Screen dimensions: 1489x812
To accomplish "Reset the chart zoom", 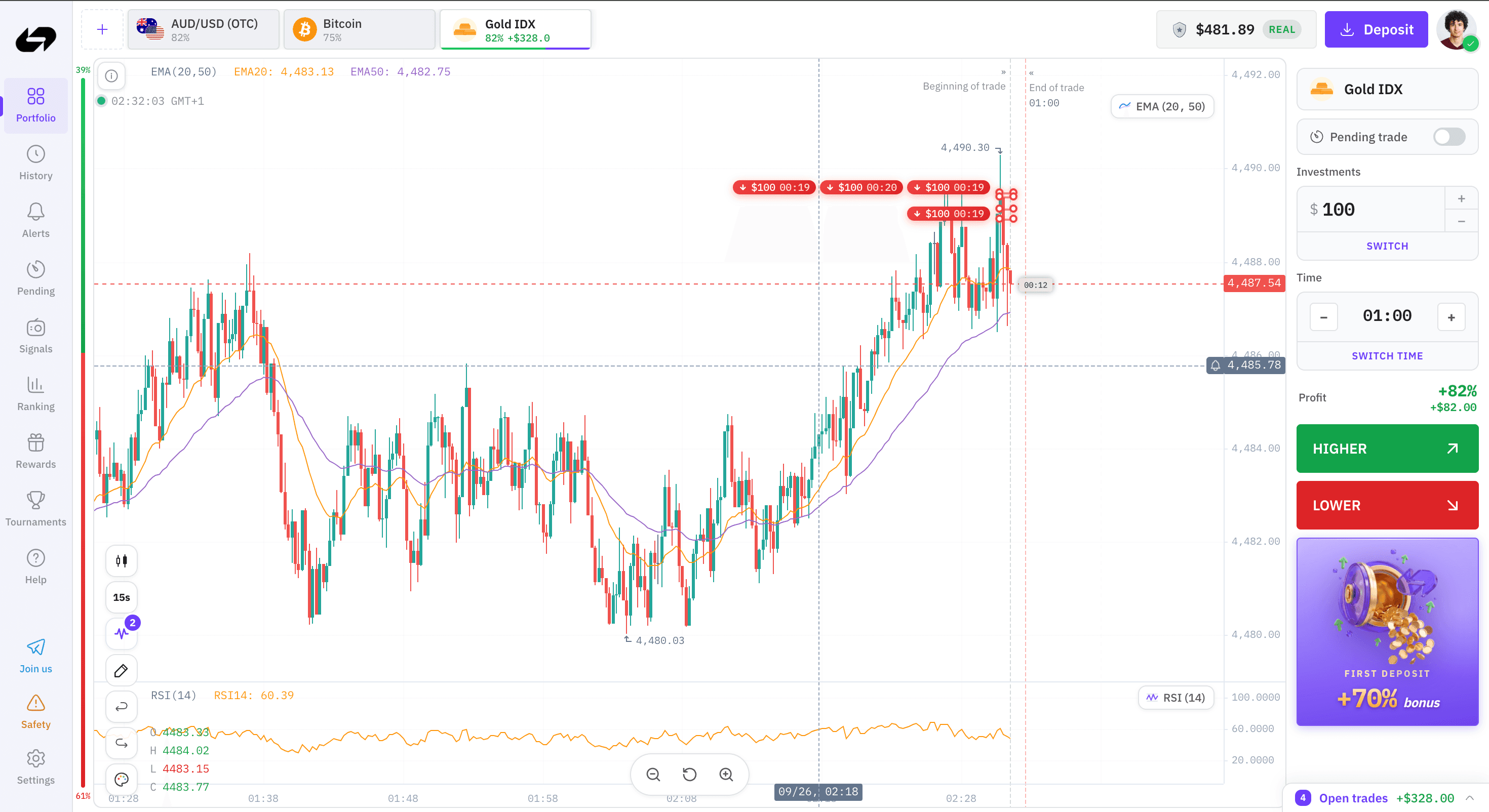I will 690,775.
